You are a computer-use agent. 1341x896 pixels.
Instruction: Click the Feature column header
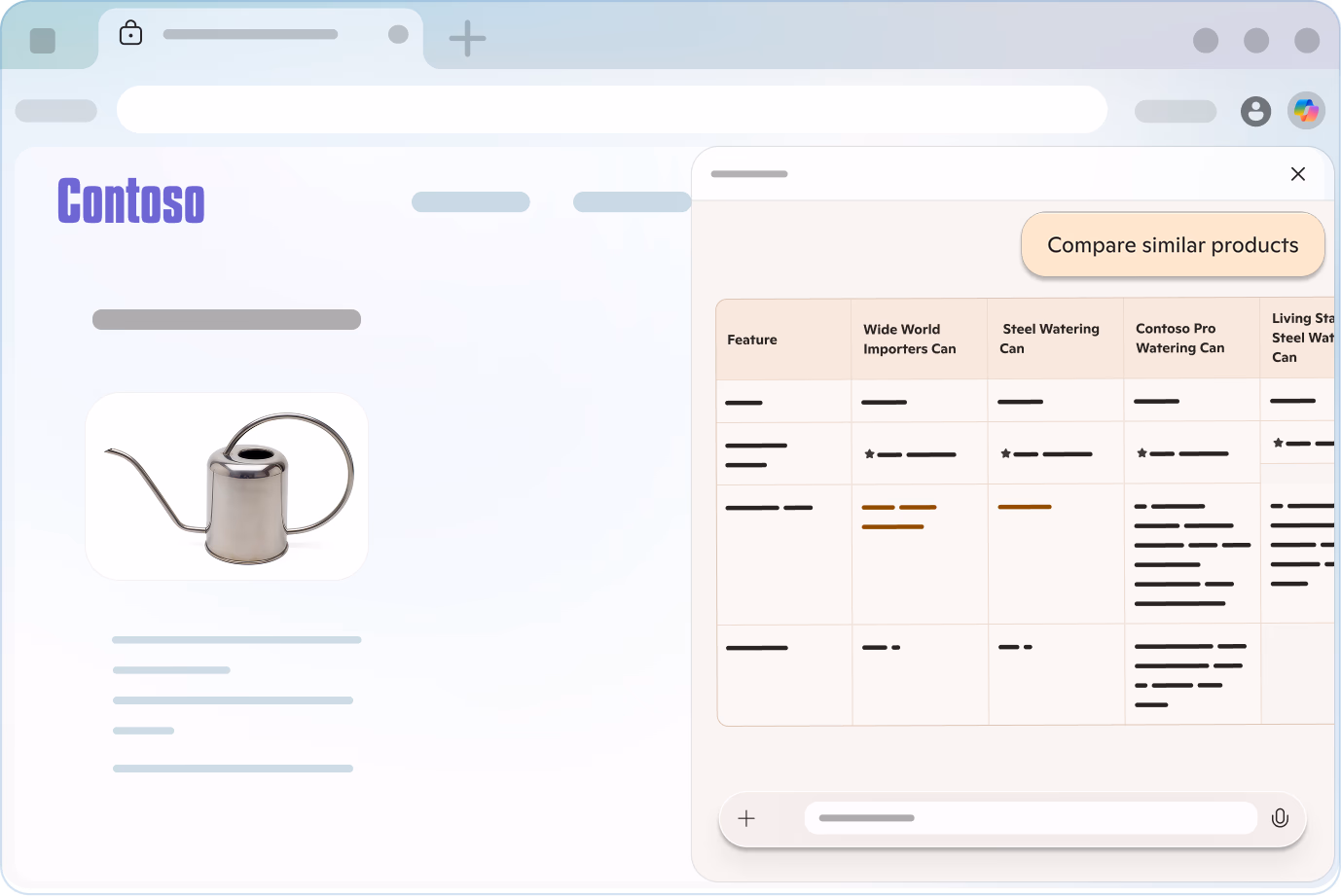point(752,340)
